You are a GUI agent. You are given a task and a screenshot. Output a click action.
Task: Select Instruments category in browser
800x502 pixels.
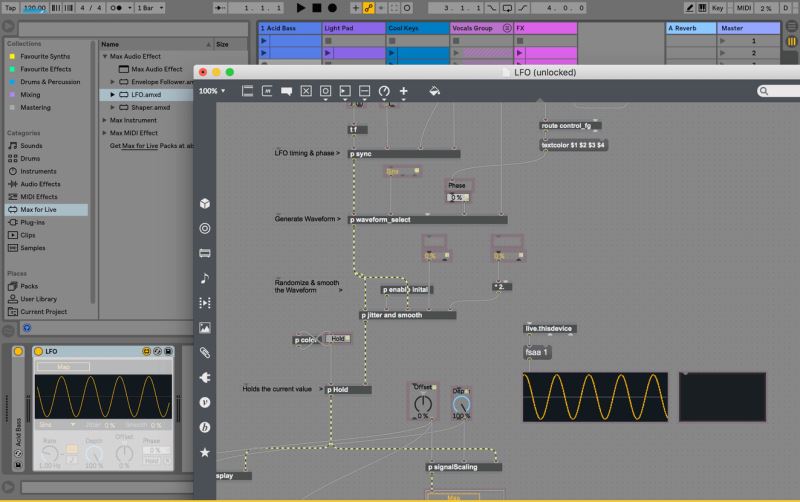click(38, 171)
